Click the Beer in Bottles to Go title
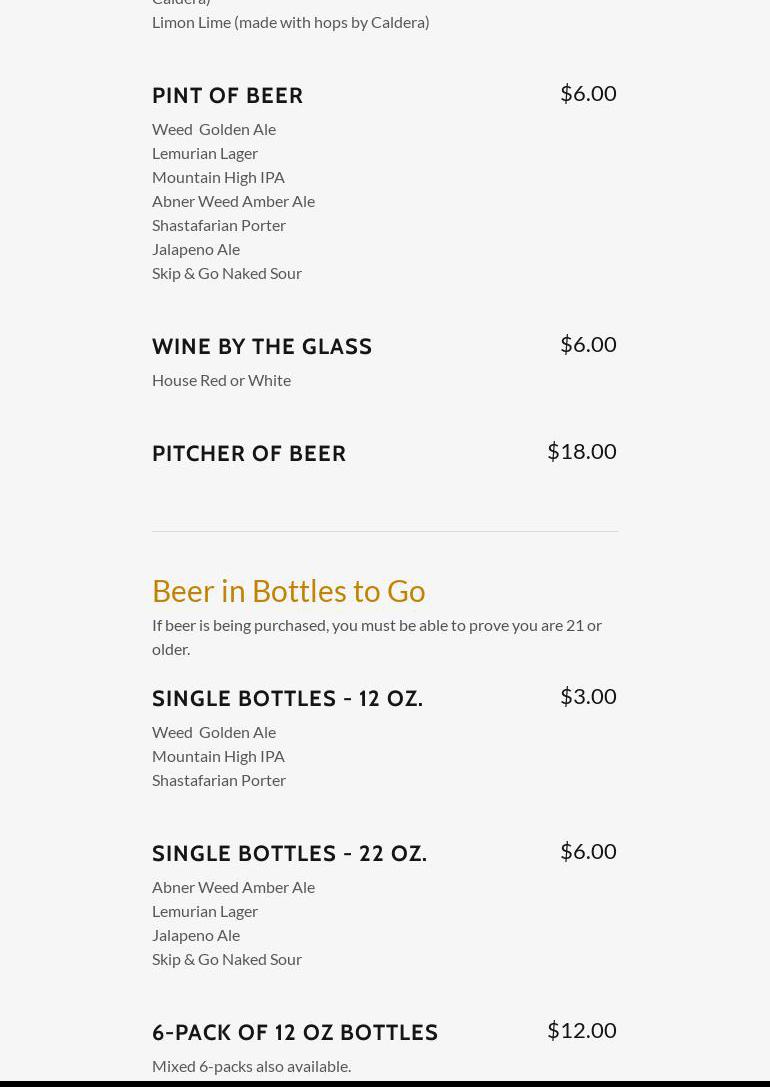This screenshot has width=770, height=1087. click(x=288, y=590)
